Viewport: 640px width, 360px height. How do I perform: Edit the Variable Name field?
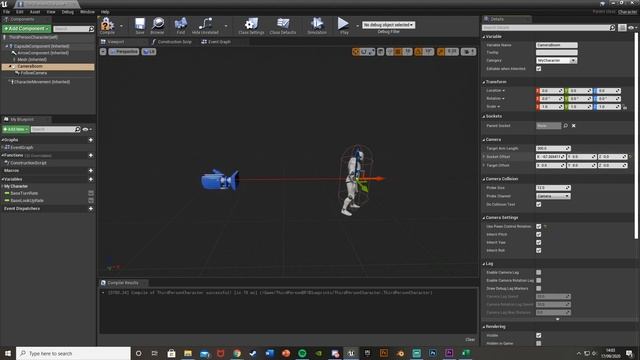click(556, 45)
